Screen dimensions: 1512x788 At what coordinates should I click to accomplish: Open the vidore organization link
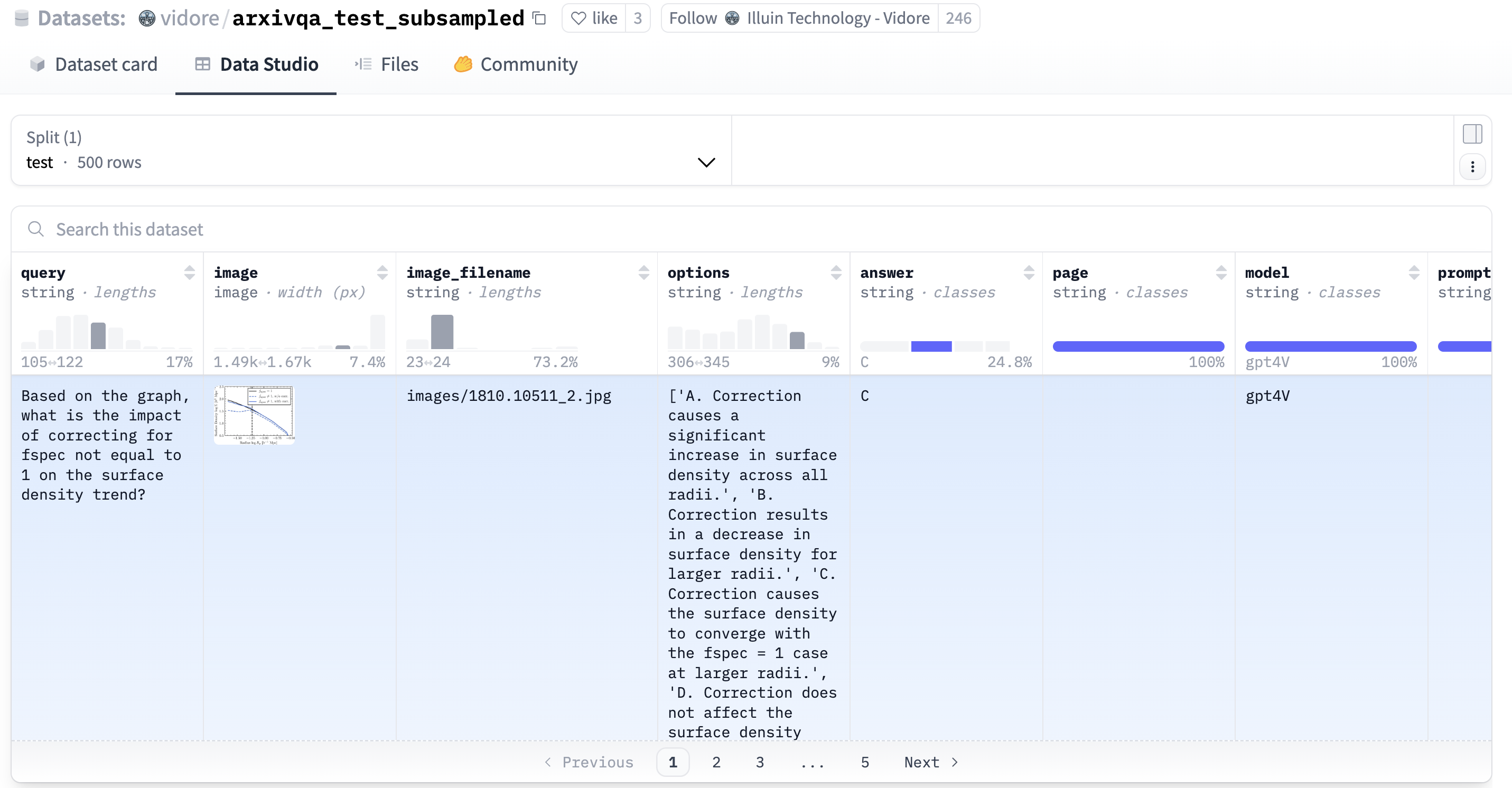(x=189, y=18)
